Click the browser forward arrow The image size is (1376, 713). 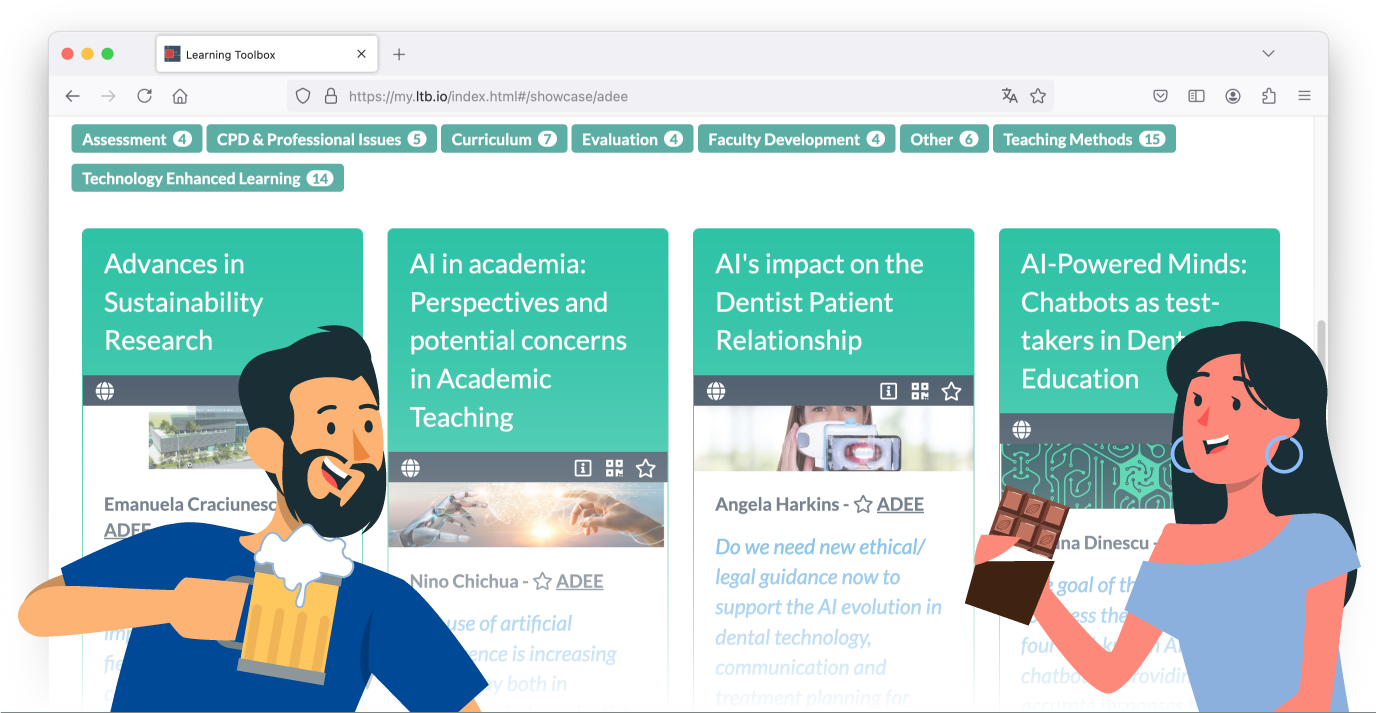coord(108,96)
